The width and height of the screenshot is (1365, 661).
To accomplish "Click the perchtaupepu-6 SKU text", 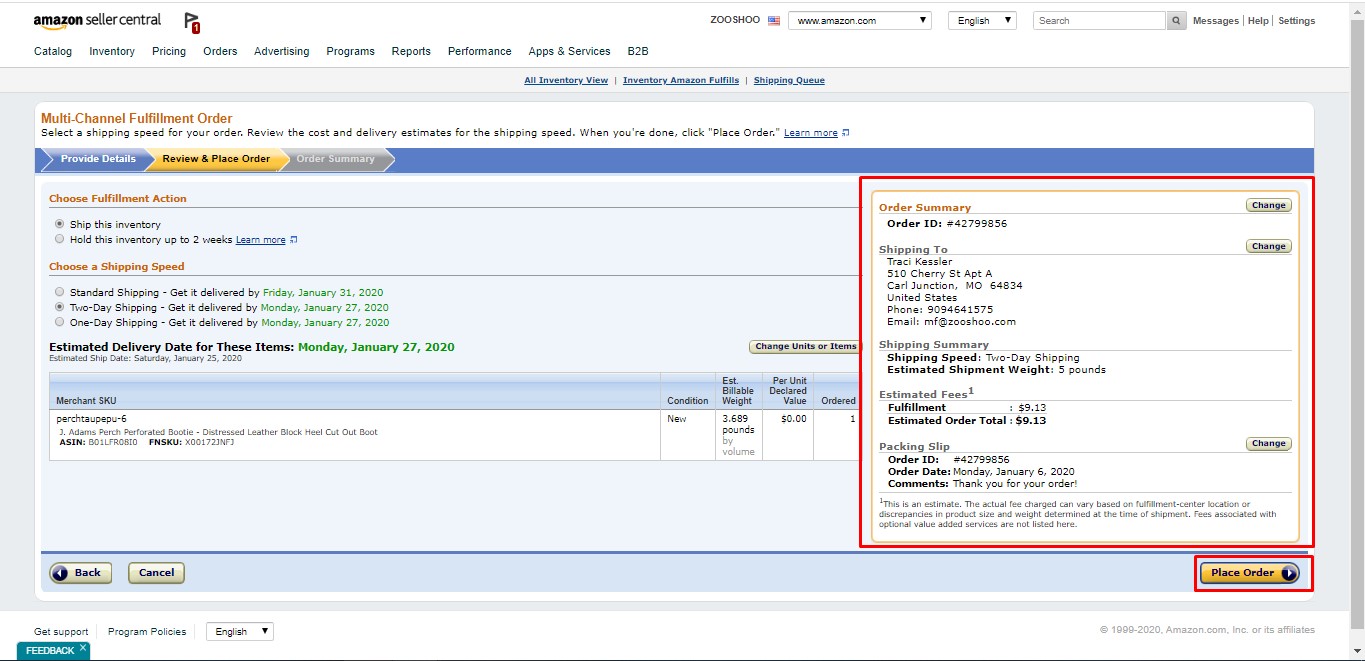I will coord(91,418).
